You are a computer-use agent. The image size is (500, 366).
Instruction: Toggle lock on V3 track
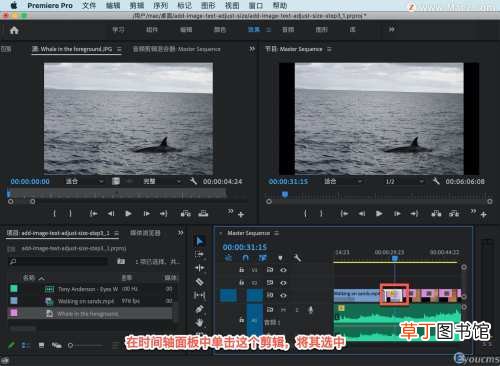point(242,269)
